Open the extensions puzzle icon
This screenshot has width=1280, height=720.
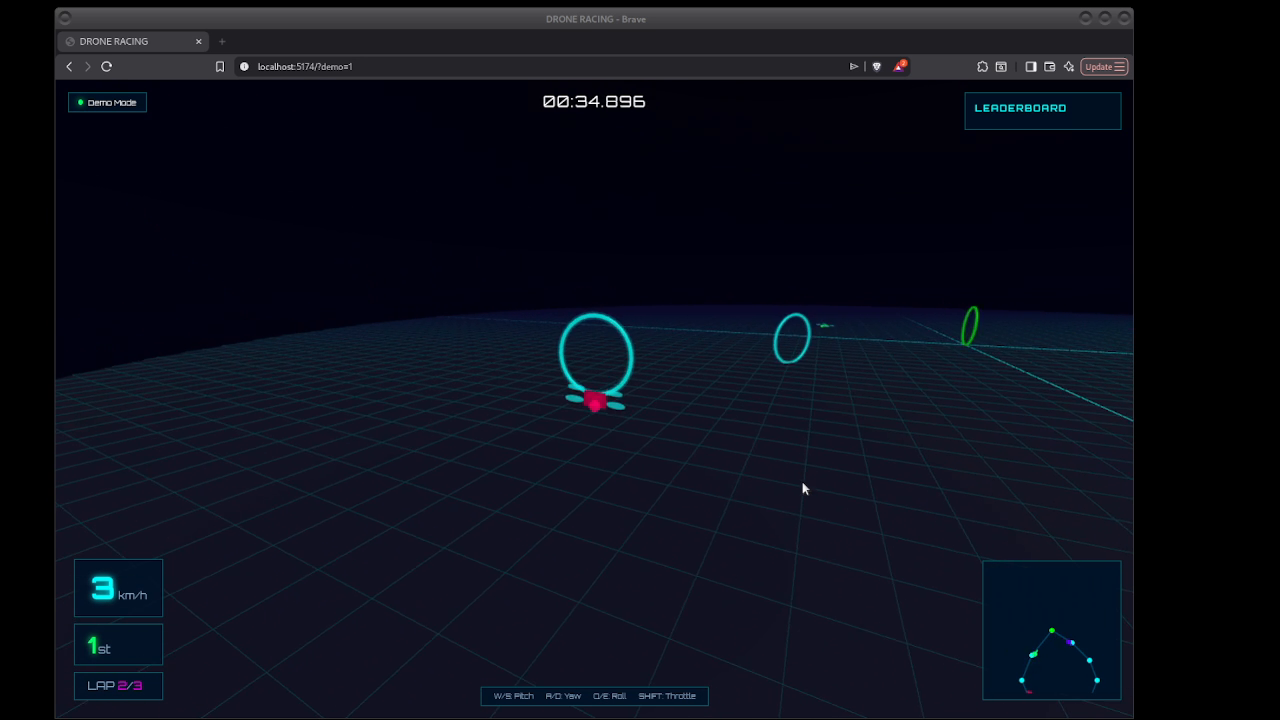[x=982, y=67]
